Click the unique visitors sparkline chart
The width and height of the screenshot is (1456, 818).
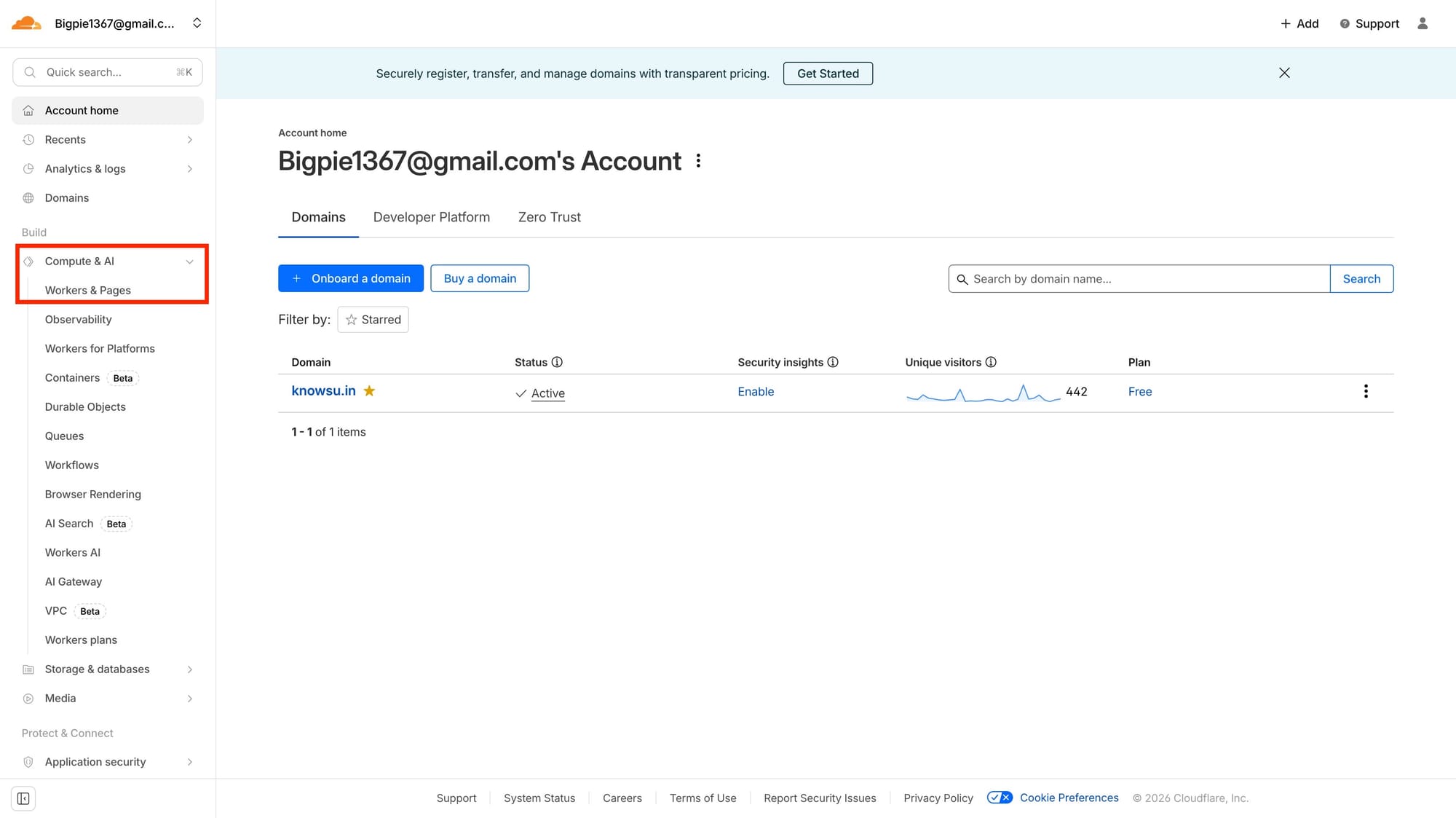[x=983, y=394]
